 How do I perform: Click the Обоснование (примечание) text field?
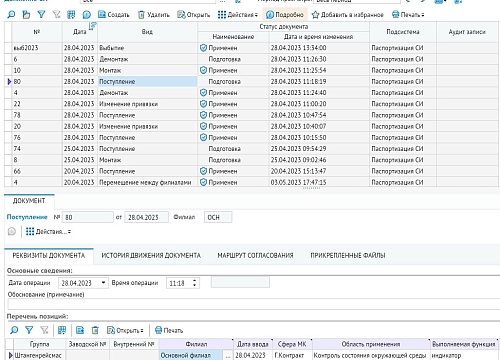point(253,304)
